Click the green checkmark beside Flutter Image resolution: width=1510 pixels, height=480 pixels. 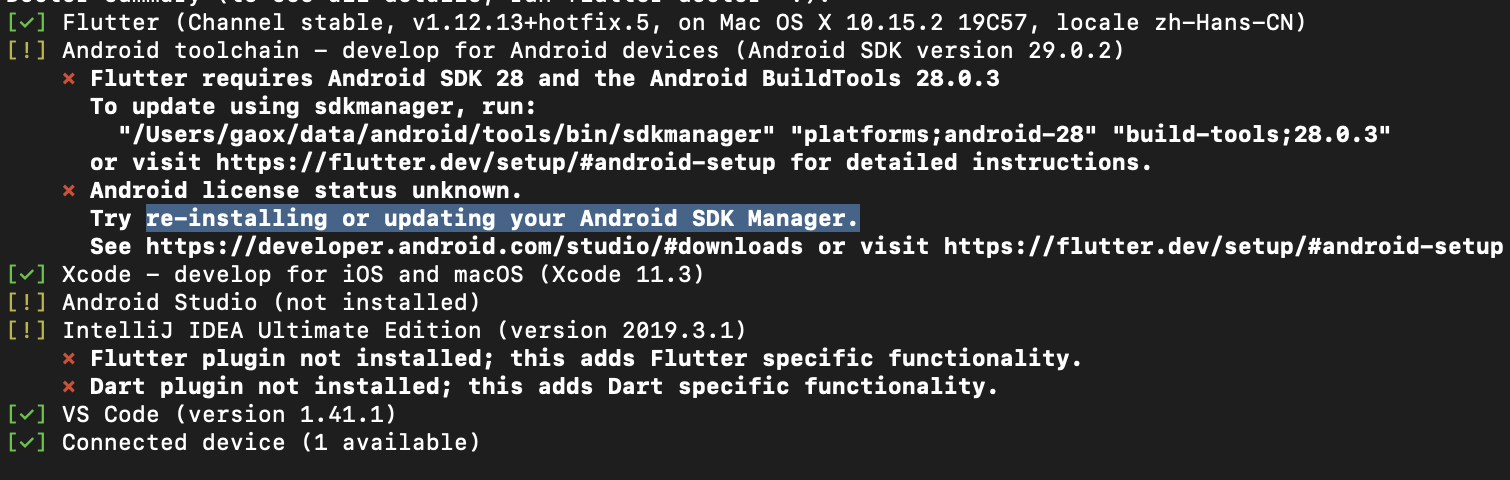(26, 22)
